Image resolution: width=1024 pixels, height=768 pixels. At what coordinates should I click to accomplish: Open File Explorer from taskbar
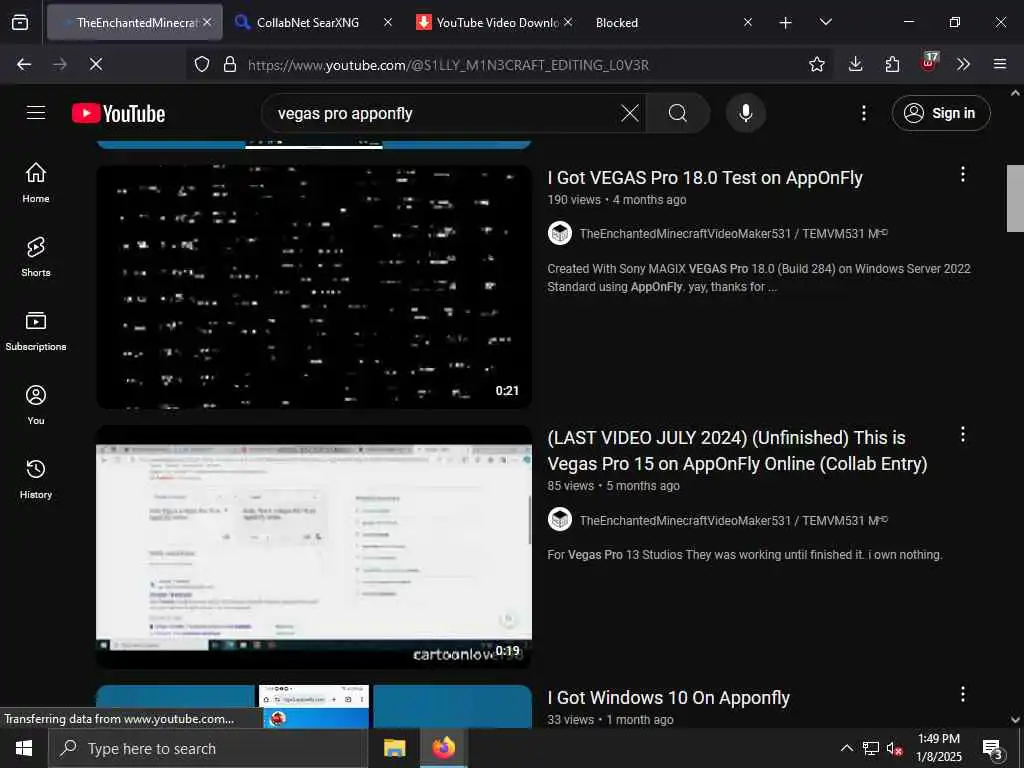coord(394,748)
